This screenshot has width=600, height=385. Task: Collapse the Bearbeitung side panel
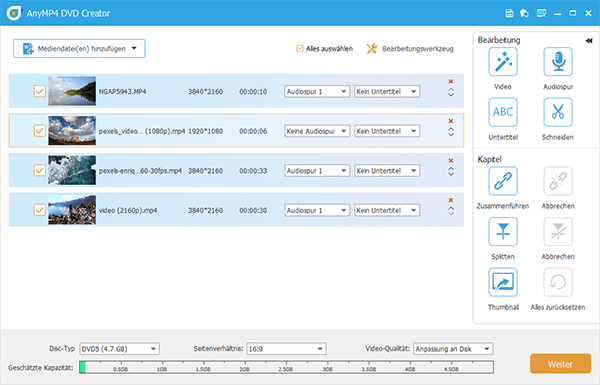[589, 41]
